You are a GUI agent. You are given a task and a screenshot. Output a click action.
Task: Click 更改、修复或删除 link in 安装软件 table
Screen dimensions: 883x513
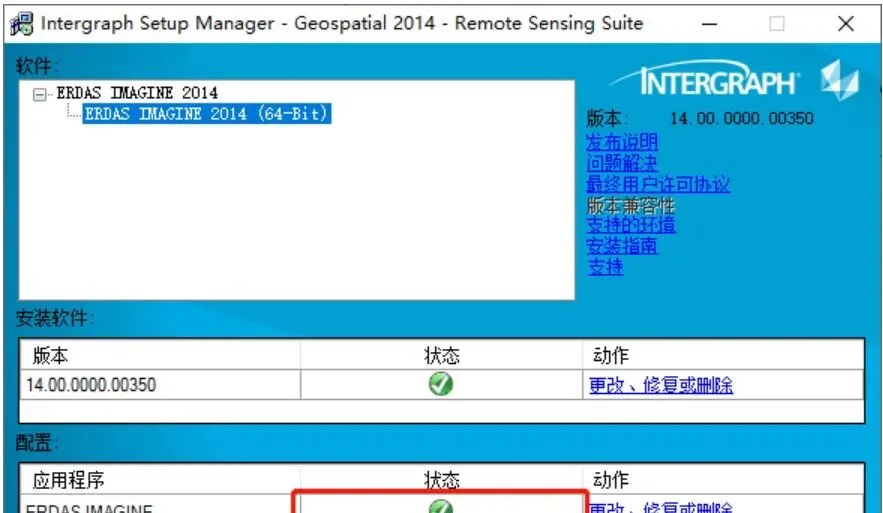tap(661, 385)
